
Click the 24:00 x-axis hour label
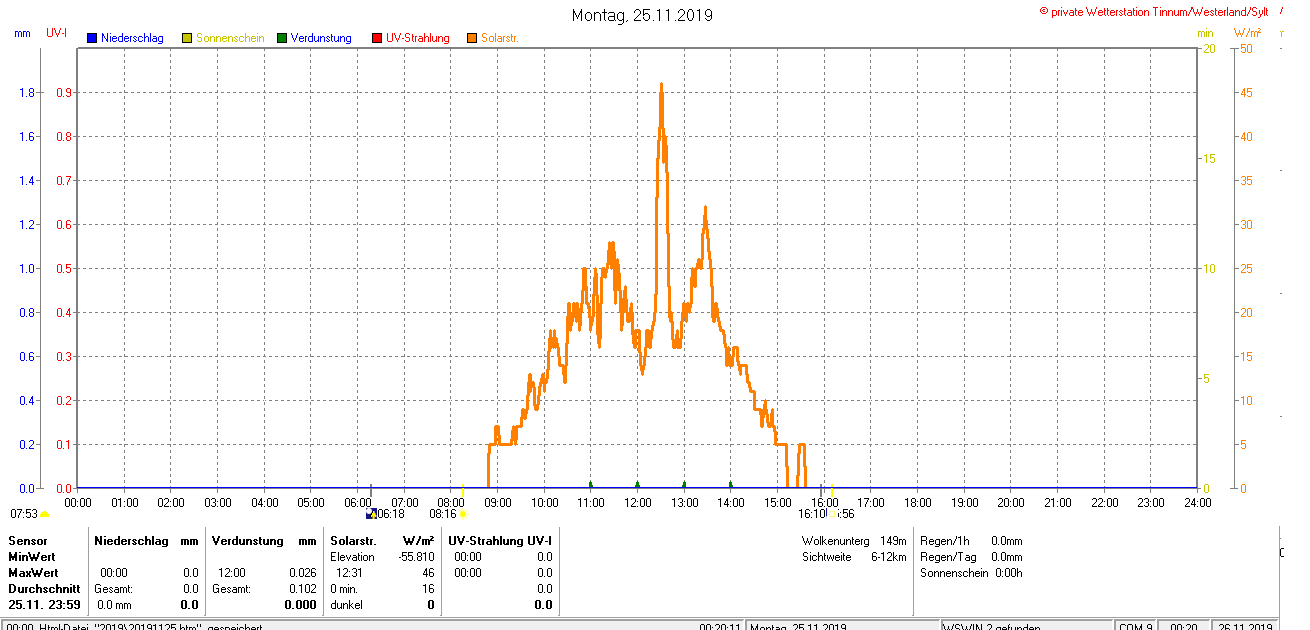point(1197,502)
